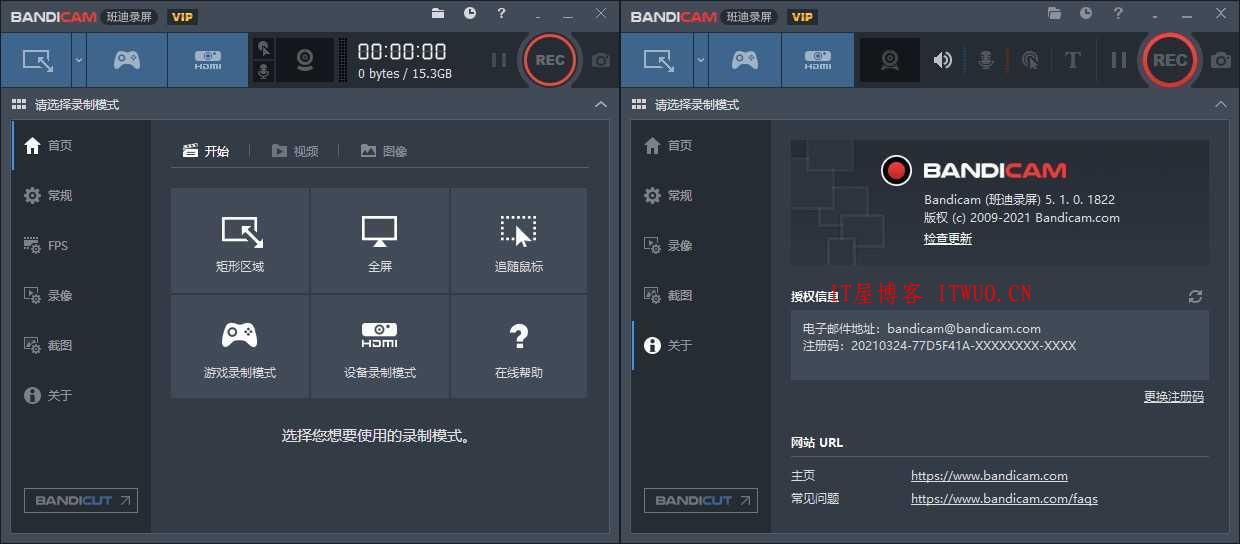Start recording with REC button in left window
The width and height of the screenshot is (1240, 544).
(550, 60)
